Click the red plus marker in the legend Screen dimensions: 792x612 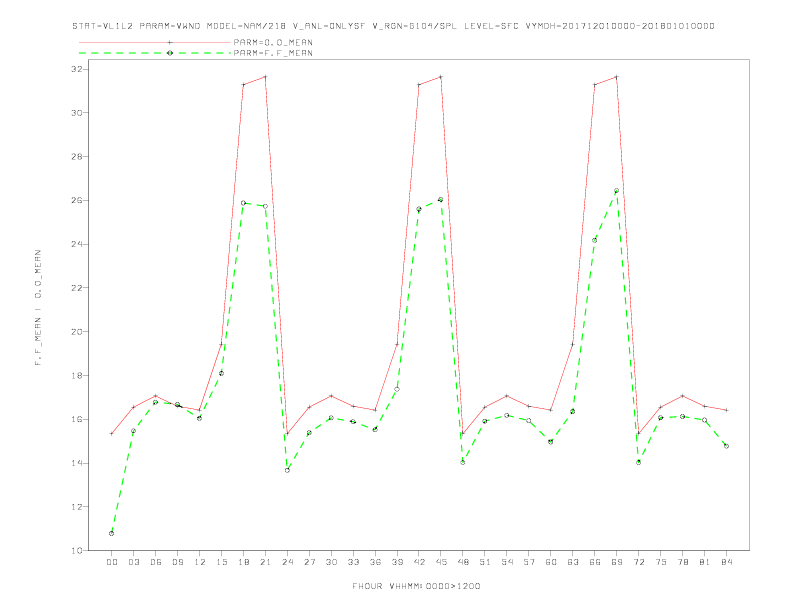click(170, 42)
